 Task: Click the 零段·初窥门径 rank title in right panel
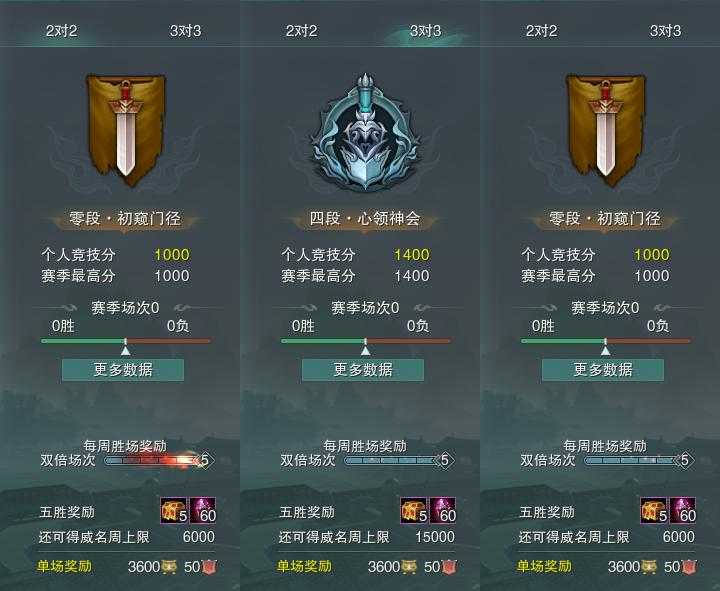(605, 219)
